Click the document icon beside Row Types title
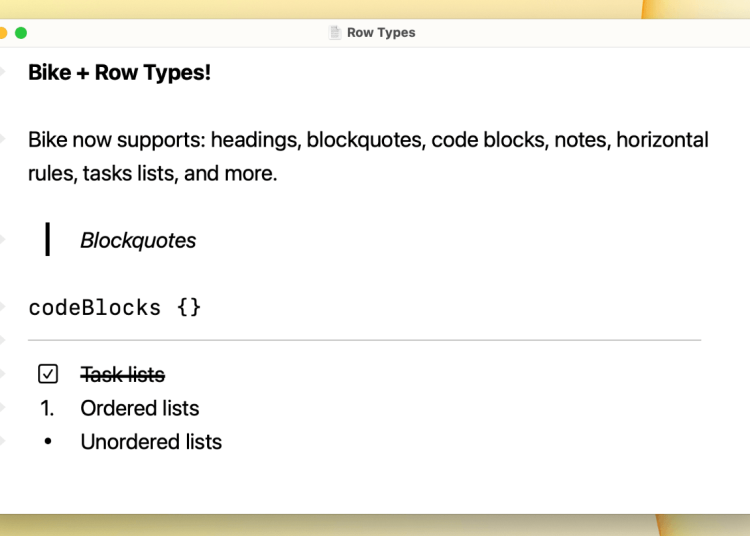The height and width of the screenshot is (536, 750). pos(335,33)
